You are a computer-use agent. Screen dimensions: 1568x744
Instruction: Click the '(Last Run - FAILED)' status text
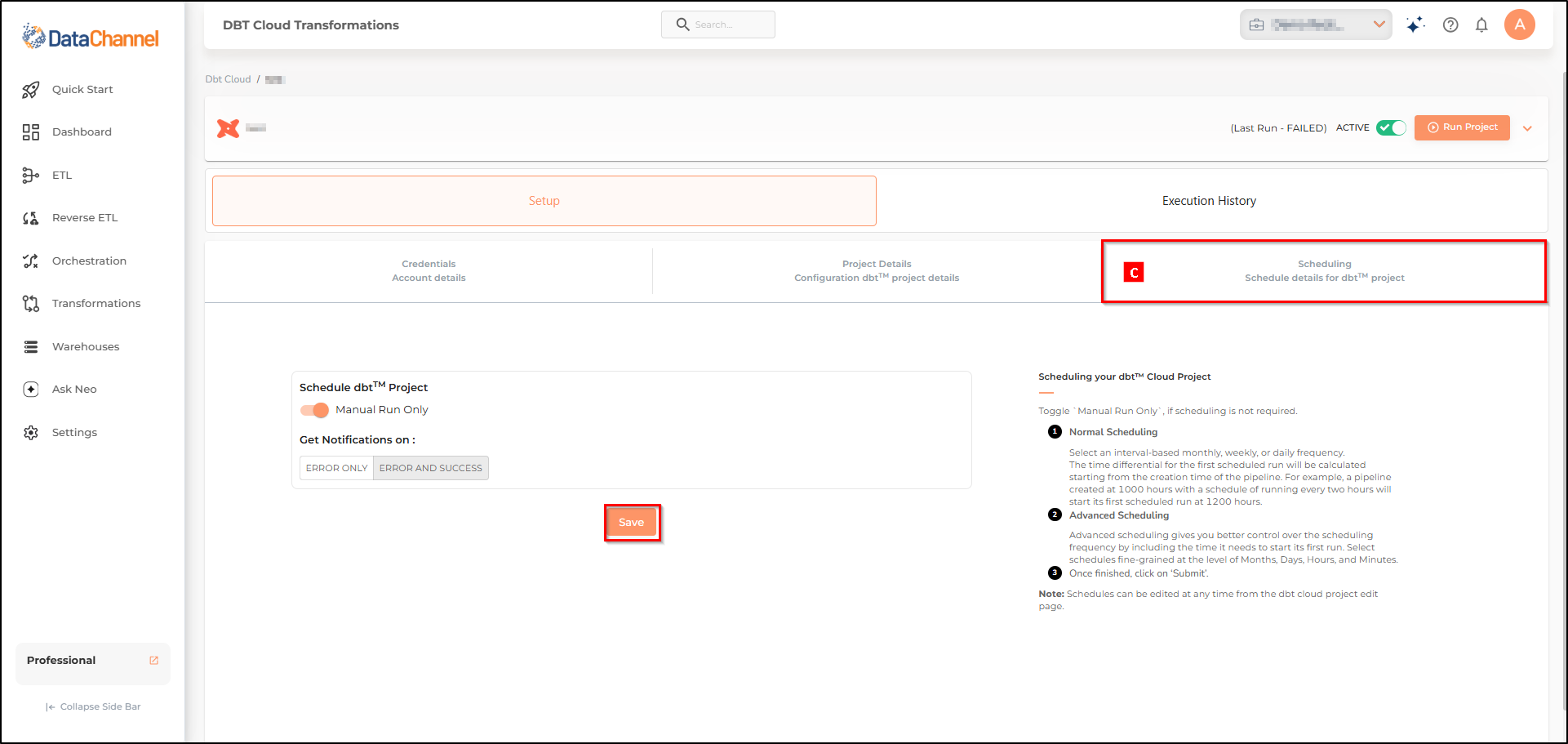(x=1278, y=128)
